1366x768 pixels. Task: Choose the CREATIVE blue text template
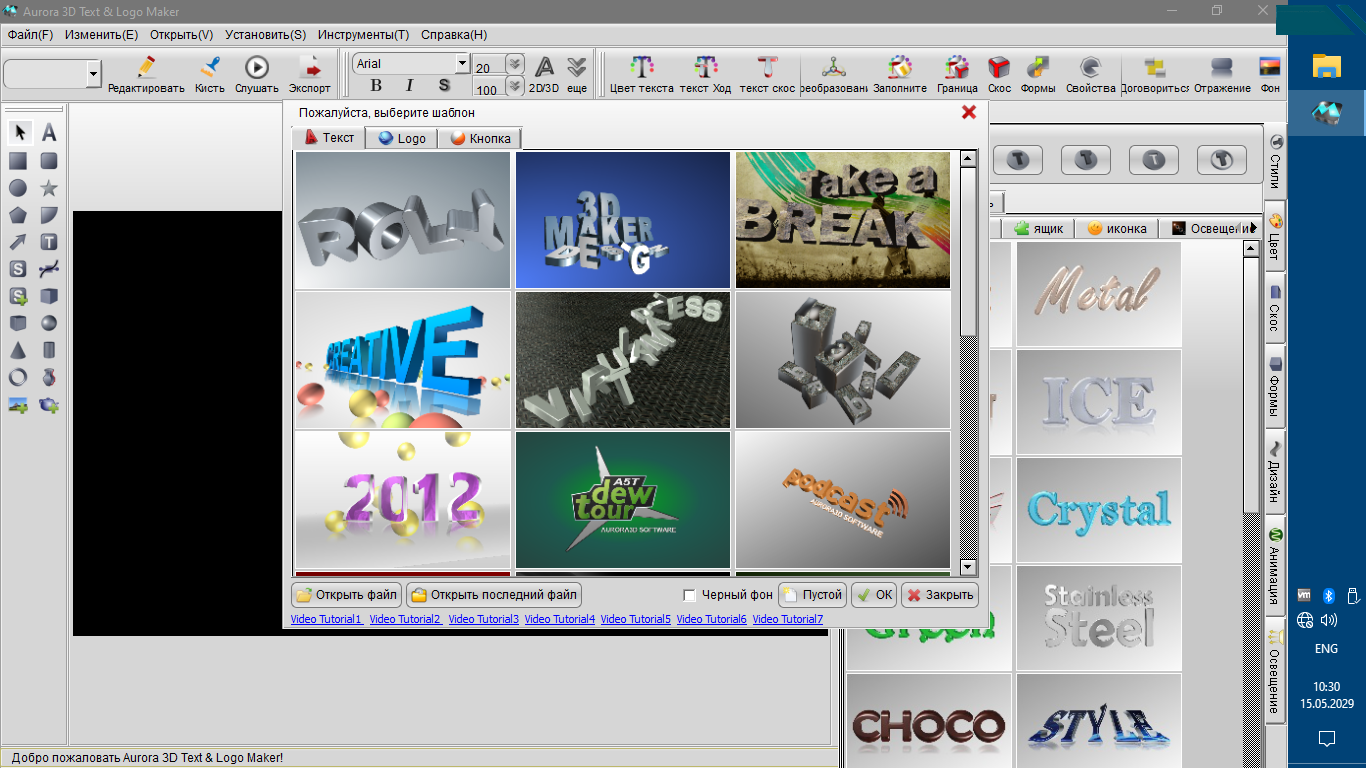[x=402, y=360]
